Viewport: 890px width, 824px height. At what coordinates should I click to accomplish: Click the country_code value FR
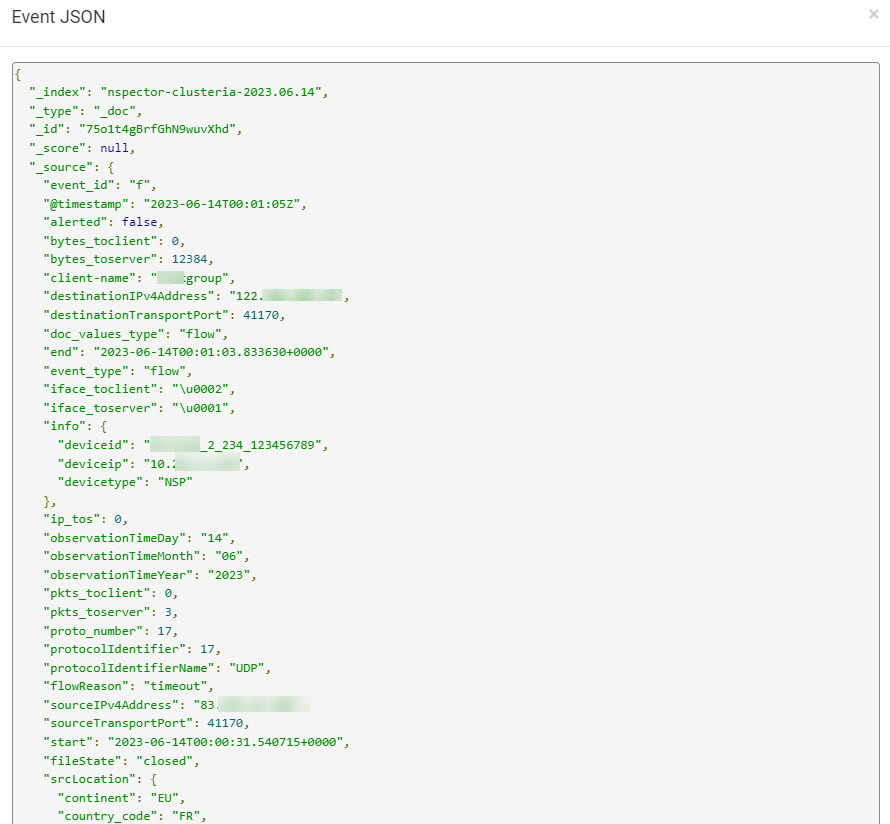coord(186,816)
